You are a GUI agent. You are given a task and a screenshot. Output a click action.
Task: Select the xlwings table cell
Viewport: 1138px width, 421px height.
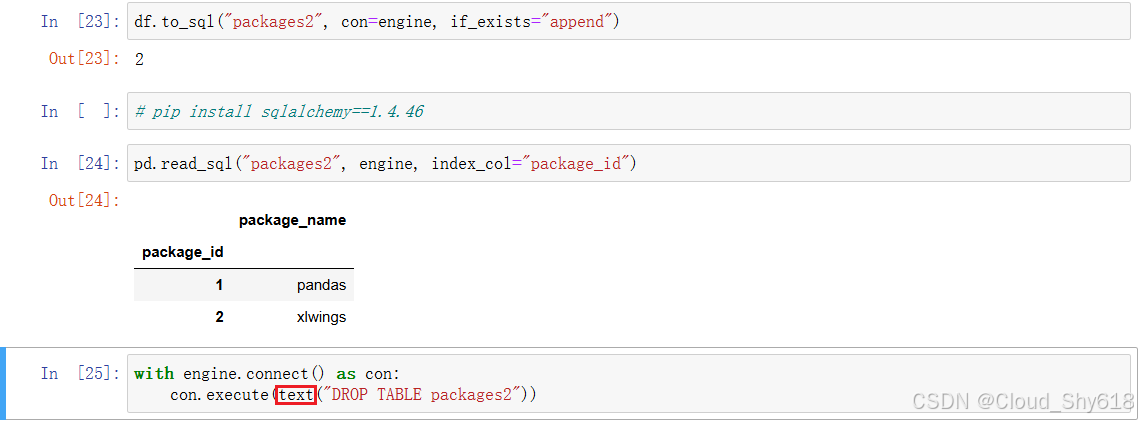[319, 317]
